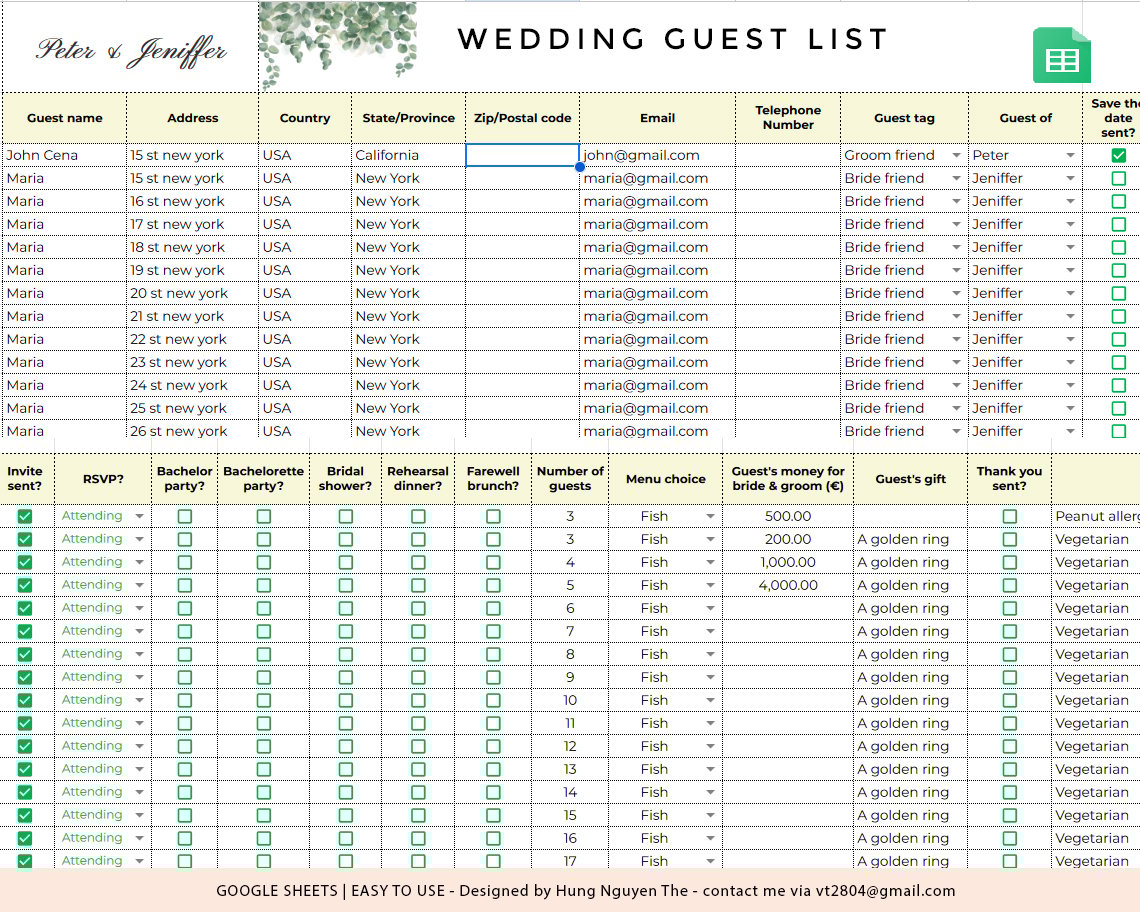The width and height of the screenshot is (1140, 912).
Task: Click the '1,000.00' money cell
Action: click(x=788, y=562)
